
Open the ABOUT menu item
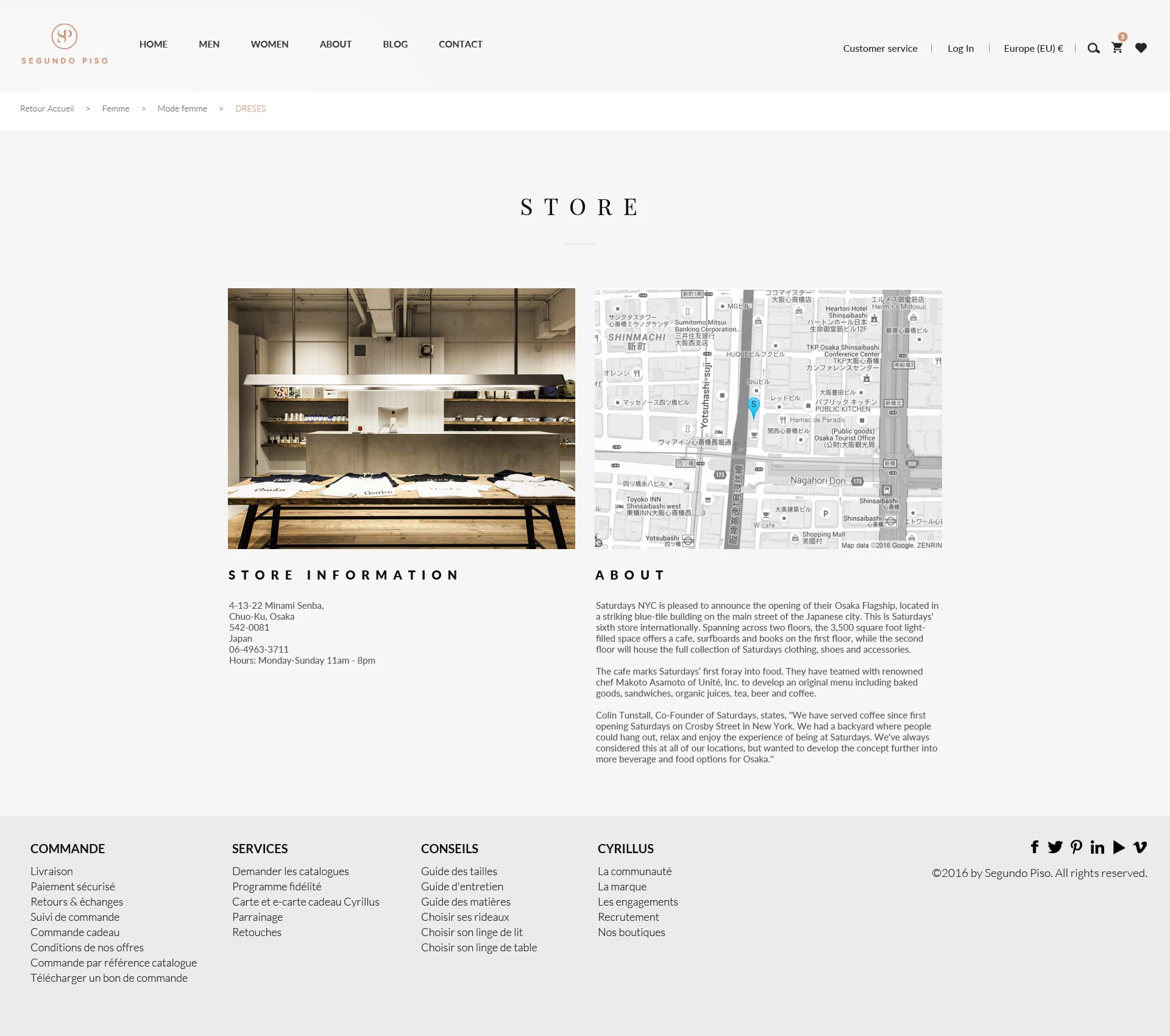click(x=336, y=44)
